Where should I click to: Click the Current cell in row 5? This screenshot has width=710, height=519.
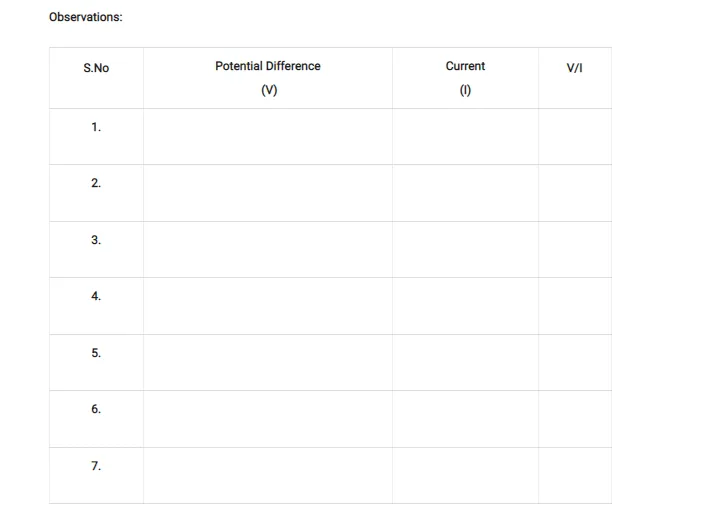click(465, 362)
